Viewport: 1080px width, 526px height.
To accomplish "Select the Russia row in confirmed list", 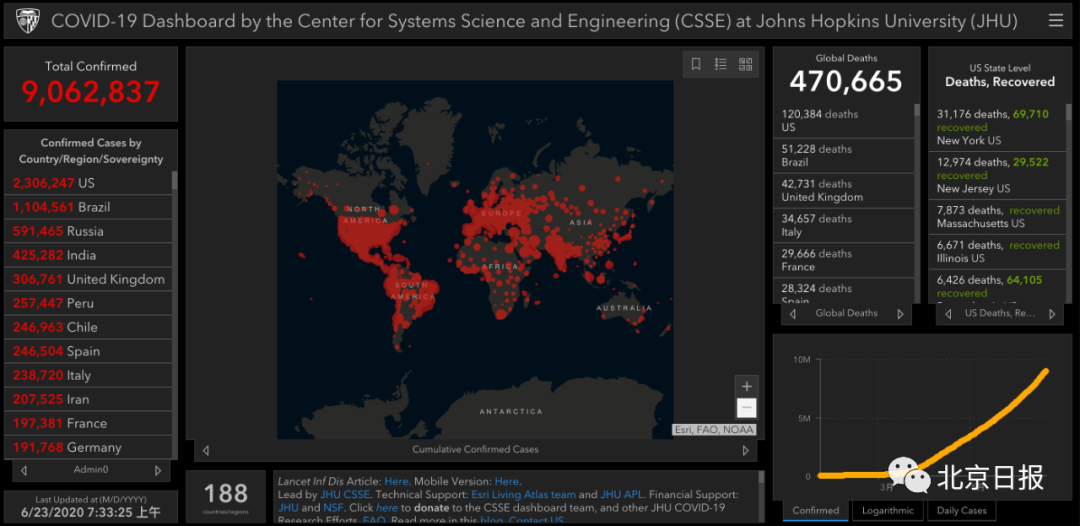I will (x=88, y=231).
